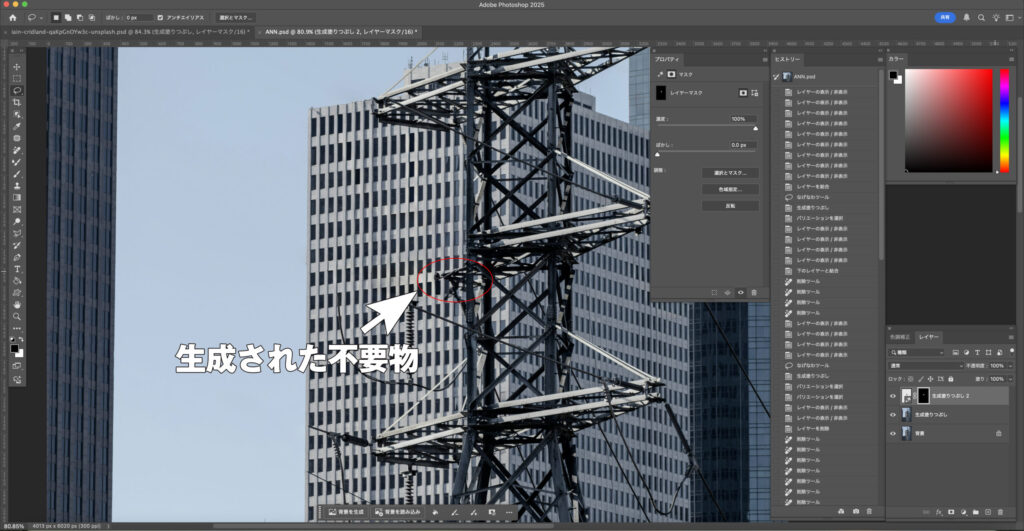Click 選択とマスク button in options bar
This screenshot has width=1024, height=531.
[235, 18]
